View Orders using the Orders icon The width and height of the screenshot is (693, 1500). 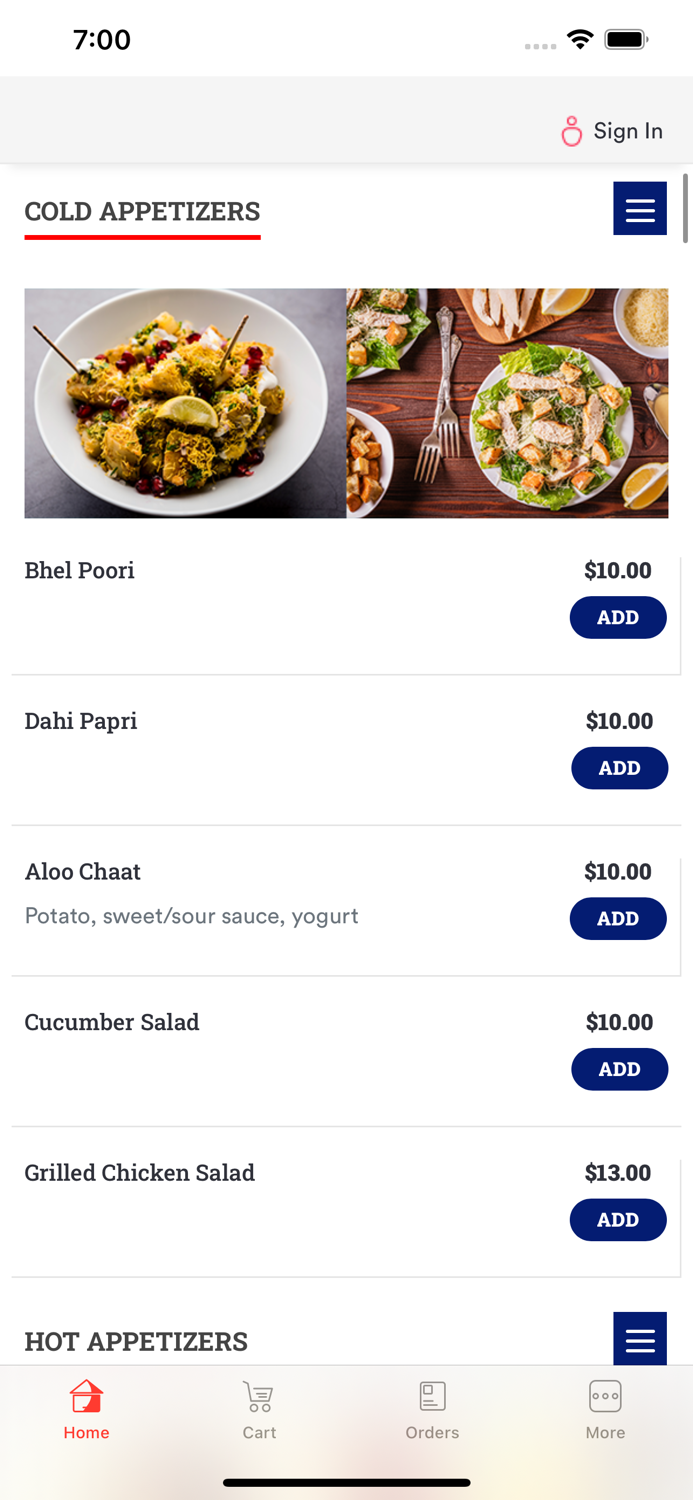pos(432,1395)
